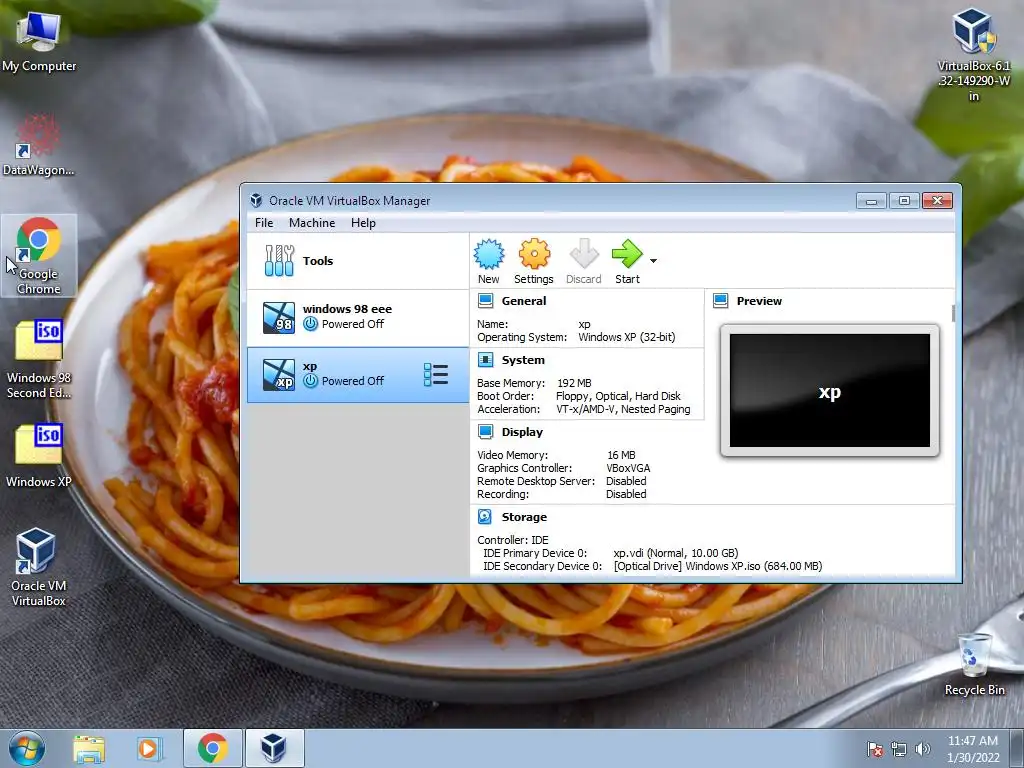Minimize the VirtualBox Manager window
This screenshot has height=768, width=1024.
click(871, 200)
